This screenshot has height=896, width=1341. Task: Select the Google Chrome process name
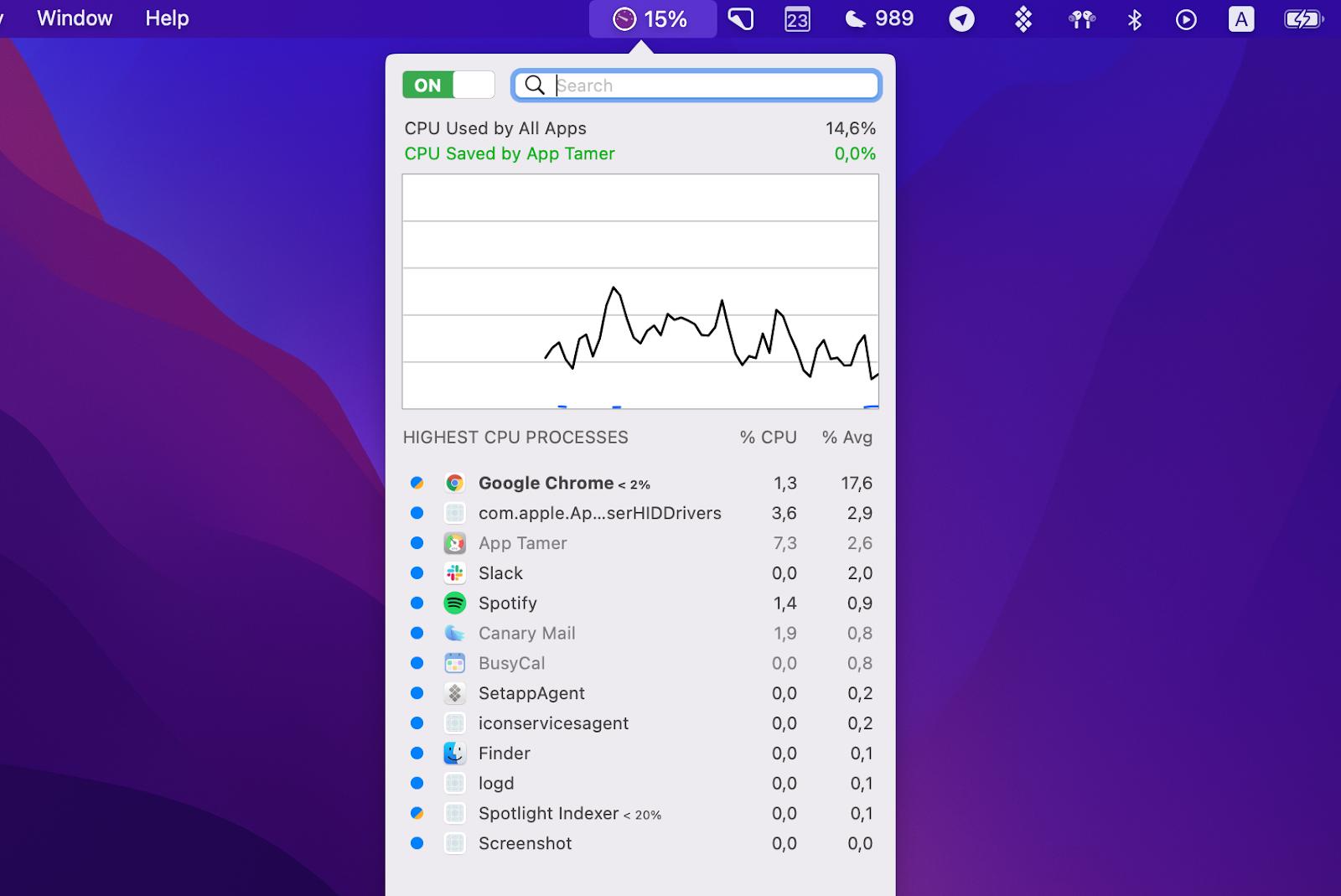[546, 483]
